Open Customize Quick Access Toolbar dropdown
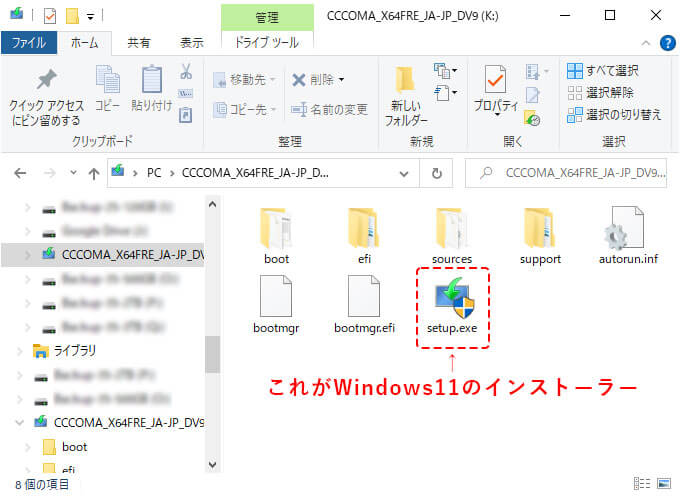 (x=90, y=17)
